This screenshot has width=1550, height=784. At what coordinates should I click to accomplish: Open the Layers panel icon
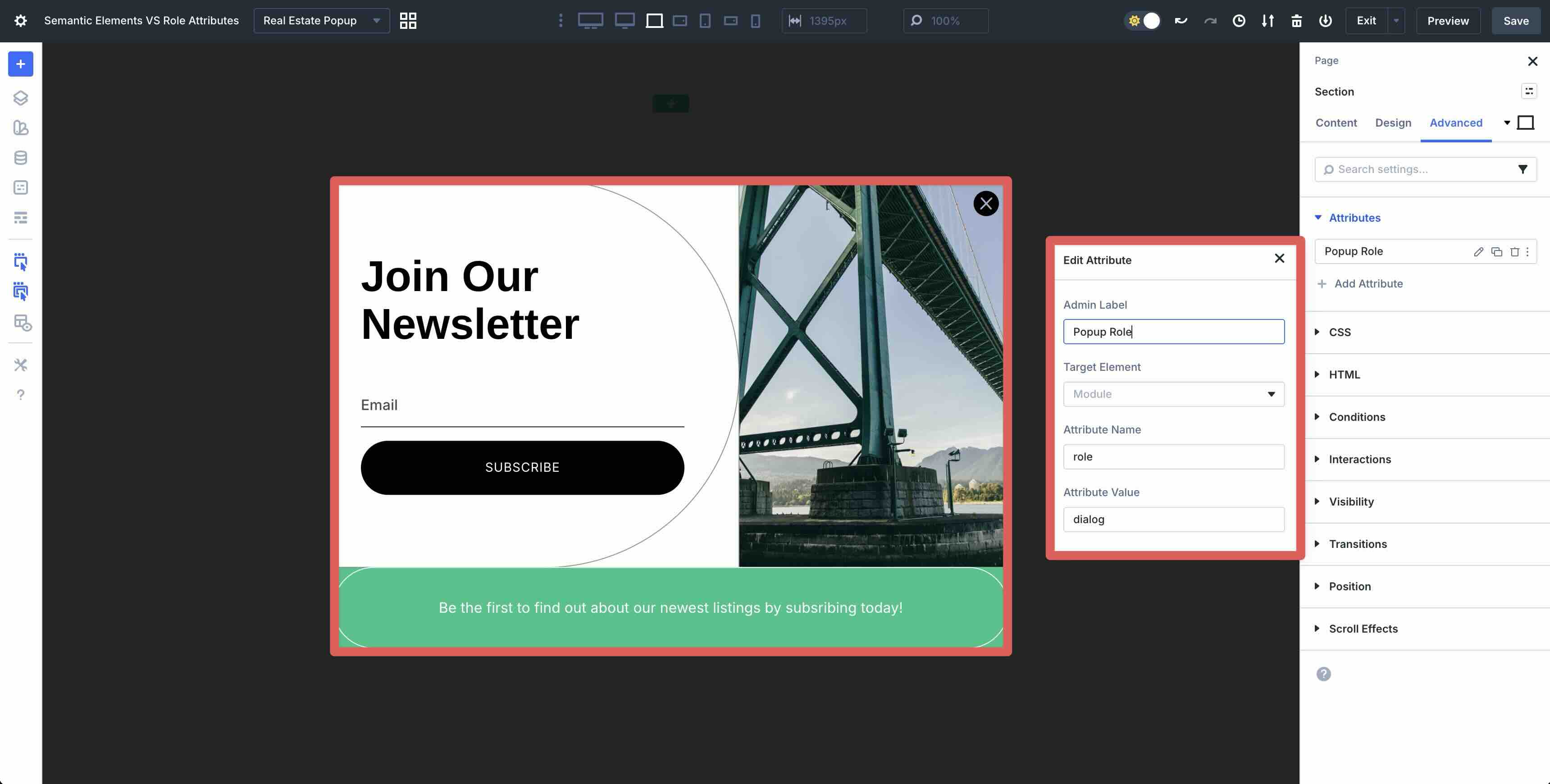pos(20,97)
